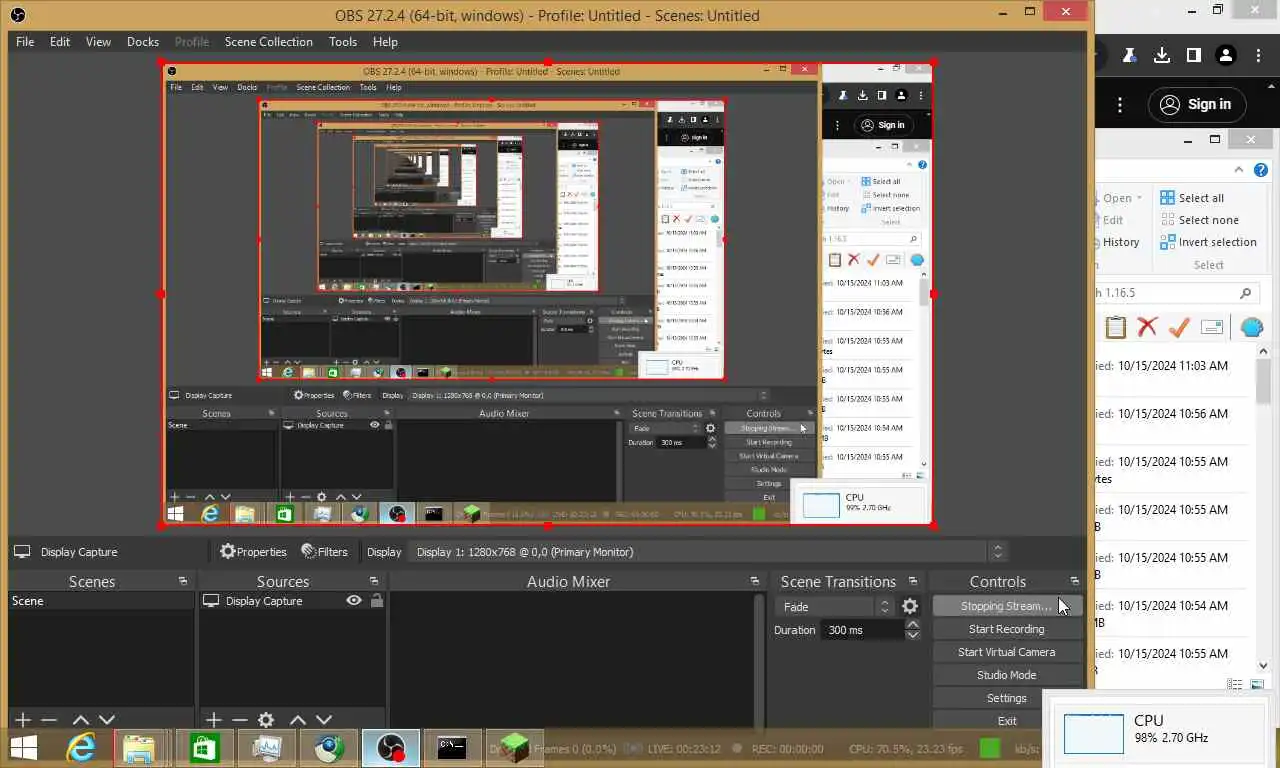Move source down in Sources list
Viewport: 1280px width, 768px height.
pyautogui.click(x=324, y=719)
